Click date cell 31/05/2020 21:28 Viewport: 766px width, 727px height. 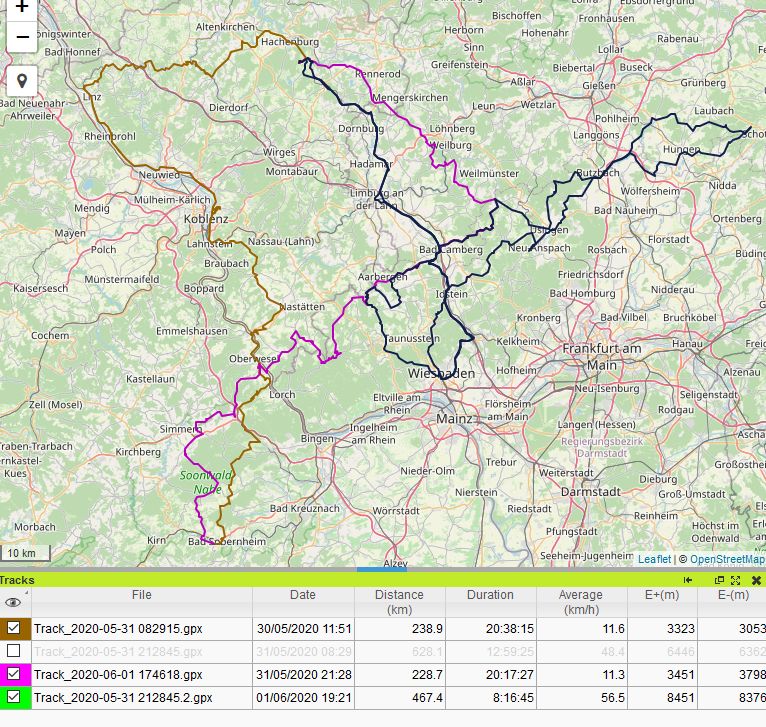pos(304,674)
